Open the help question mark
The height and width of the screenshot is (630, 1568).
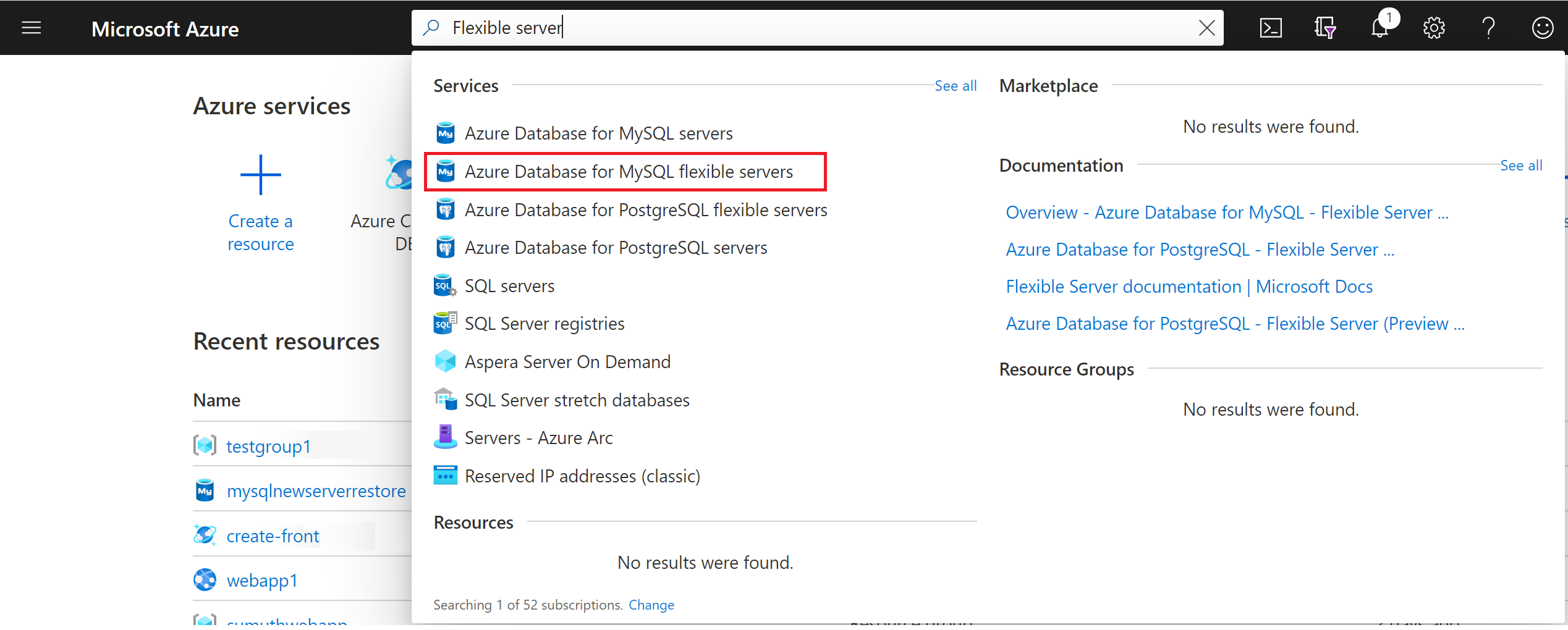[1488, 28]
